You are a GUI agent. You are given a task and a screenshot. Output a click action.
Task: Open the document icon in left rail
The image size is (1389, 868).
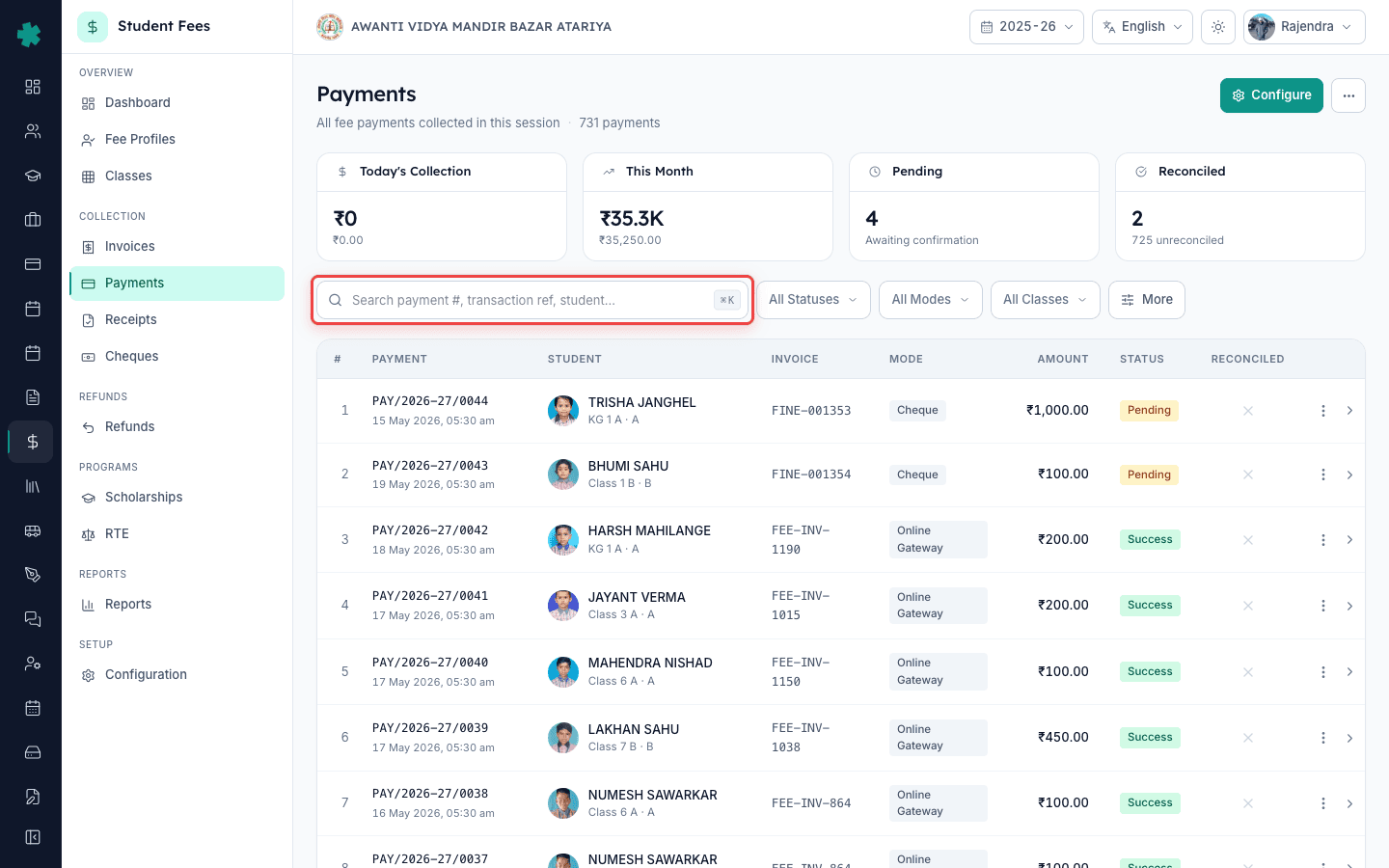pos(33,397)
